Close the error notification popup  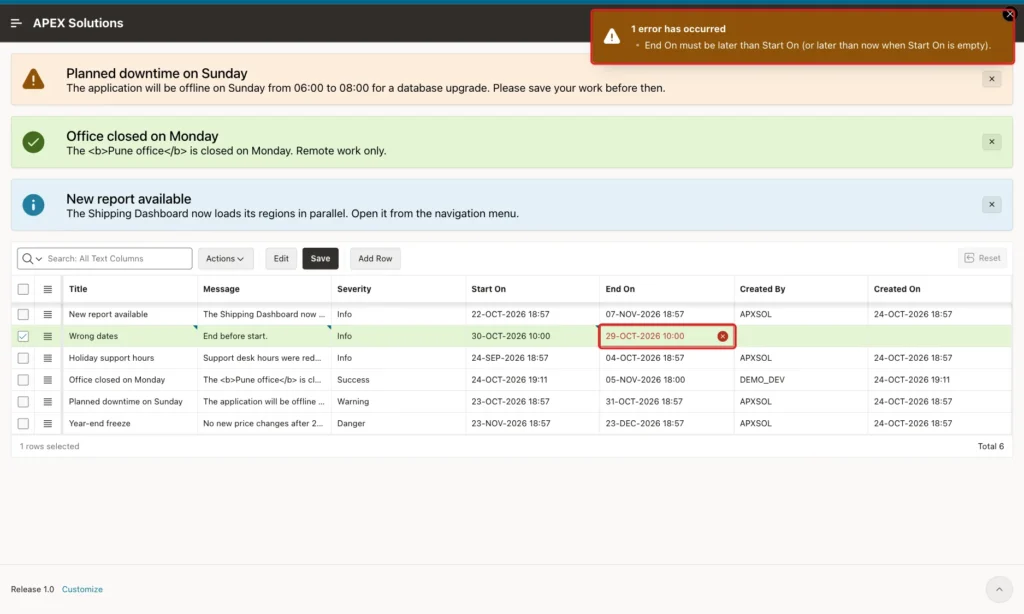click(1009, 14)
